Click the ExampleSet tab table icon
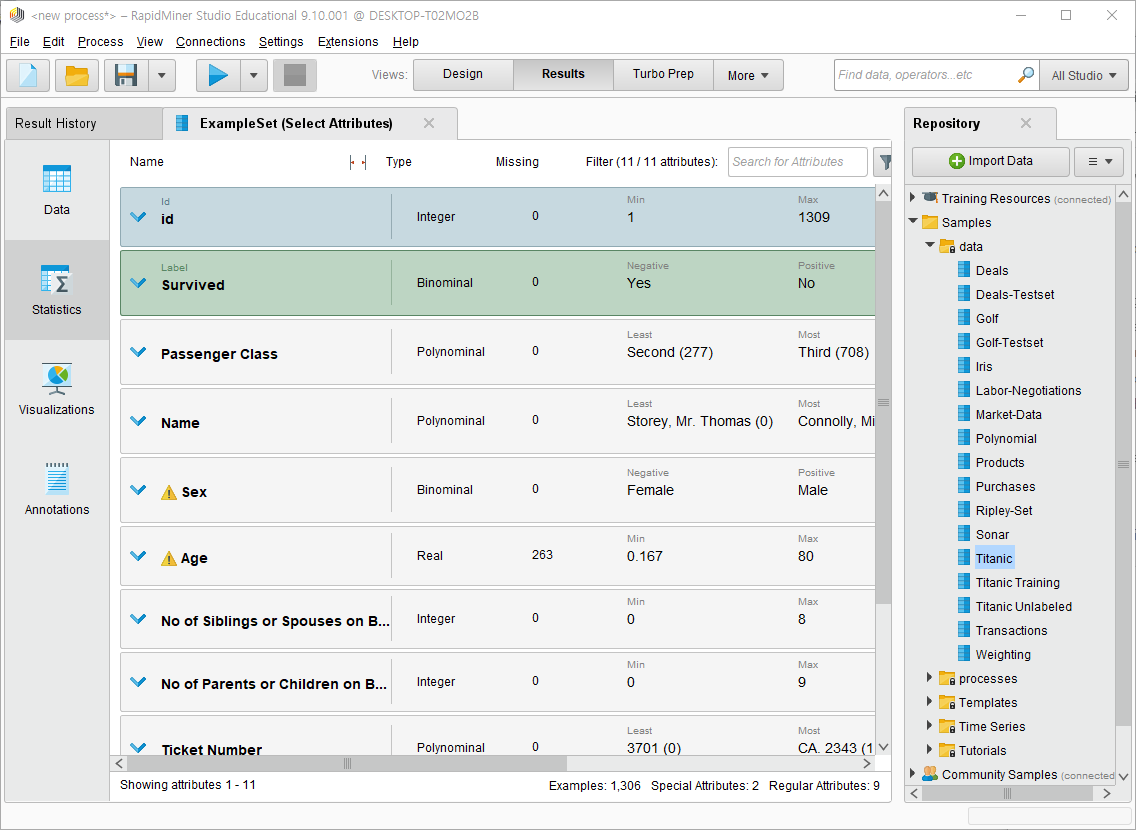The height and width of the screenshot is (830, 1136). pyautogui.click(x=183, y=123)
